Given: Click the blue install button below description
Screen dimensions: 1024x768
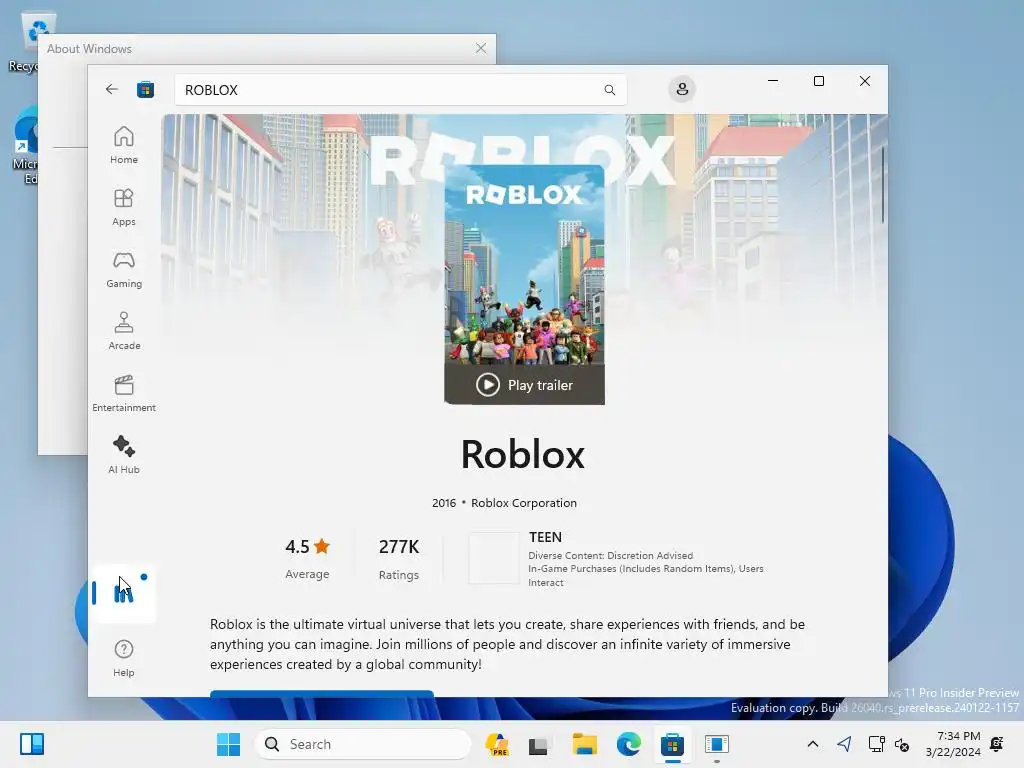Looking at the screenshot, I should coord(321,694).
